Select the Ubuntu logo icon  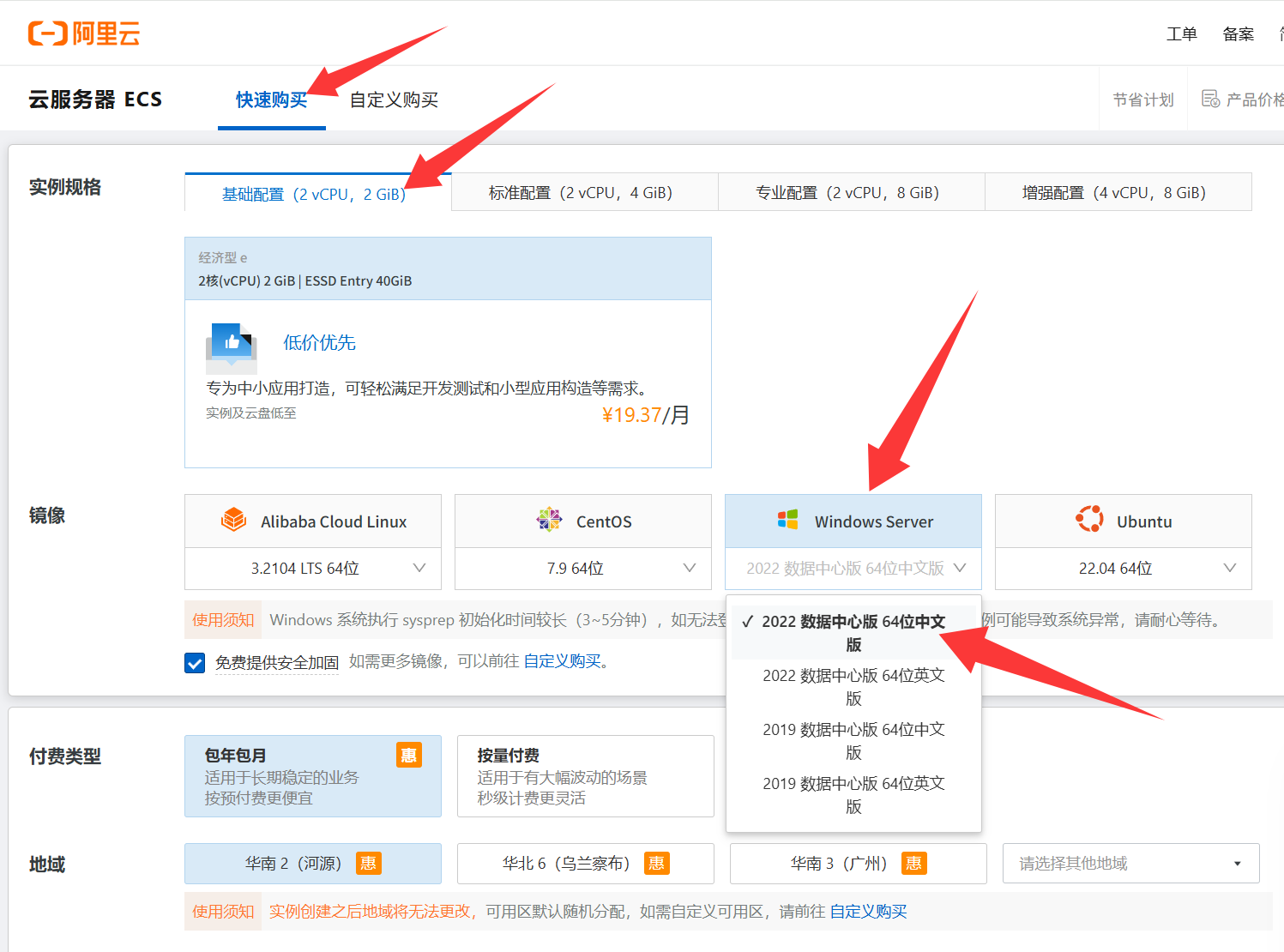1089,521
